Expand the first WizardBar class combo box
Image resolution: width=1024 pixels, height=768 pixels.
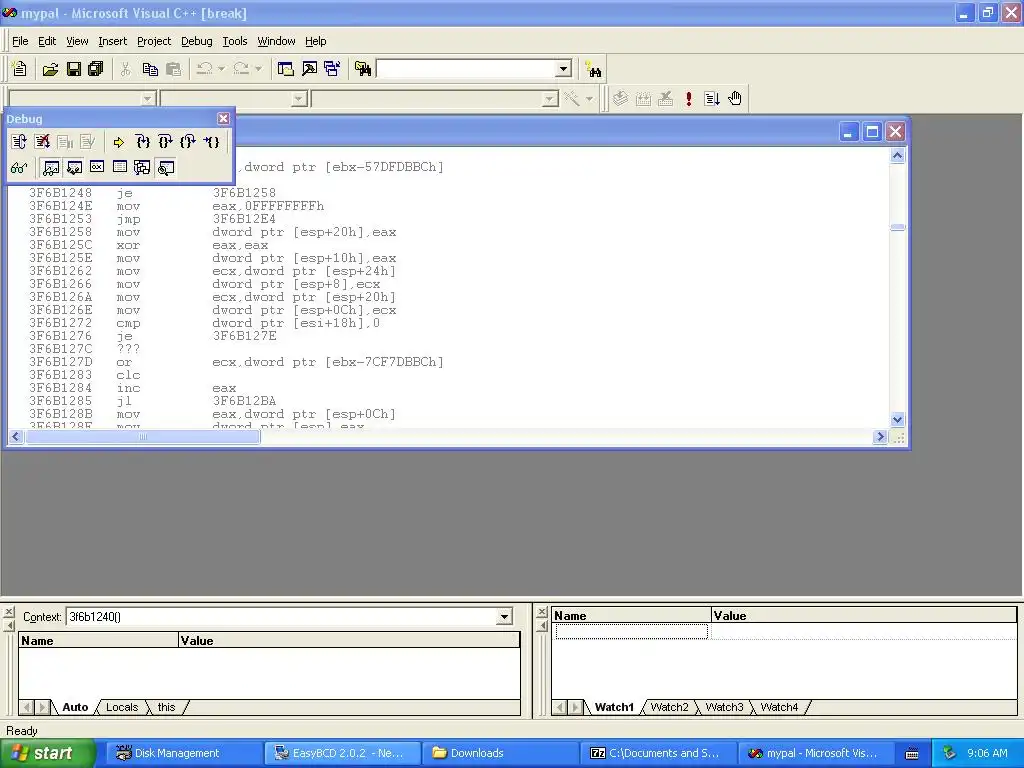(x=148, y=99)
